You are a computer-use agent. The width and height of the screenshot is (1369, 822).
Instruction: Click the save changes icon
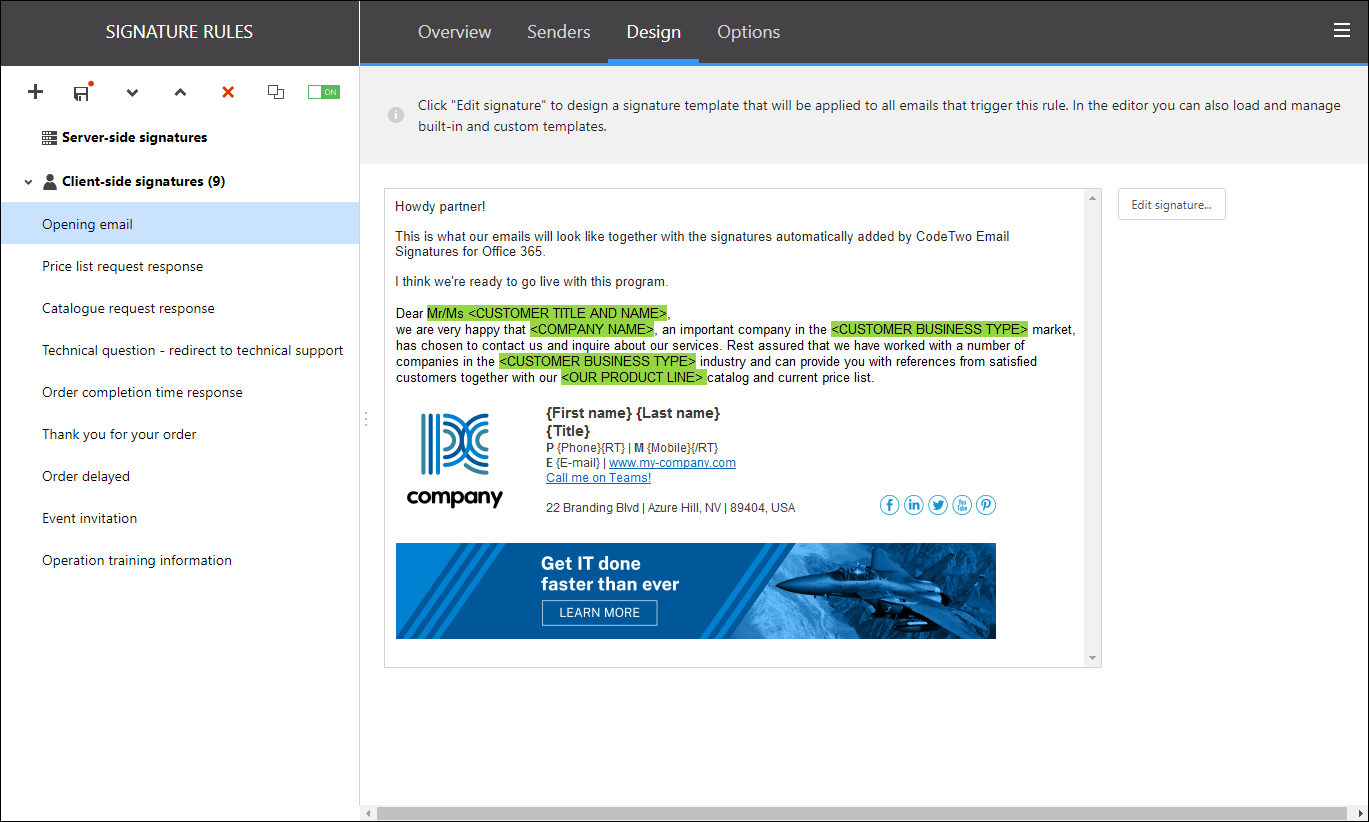click(81, 92)
